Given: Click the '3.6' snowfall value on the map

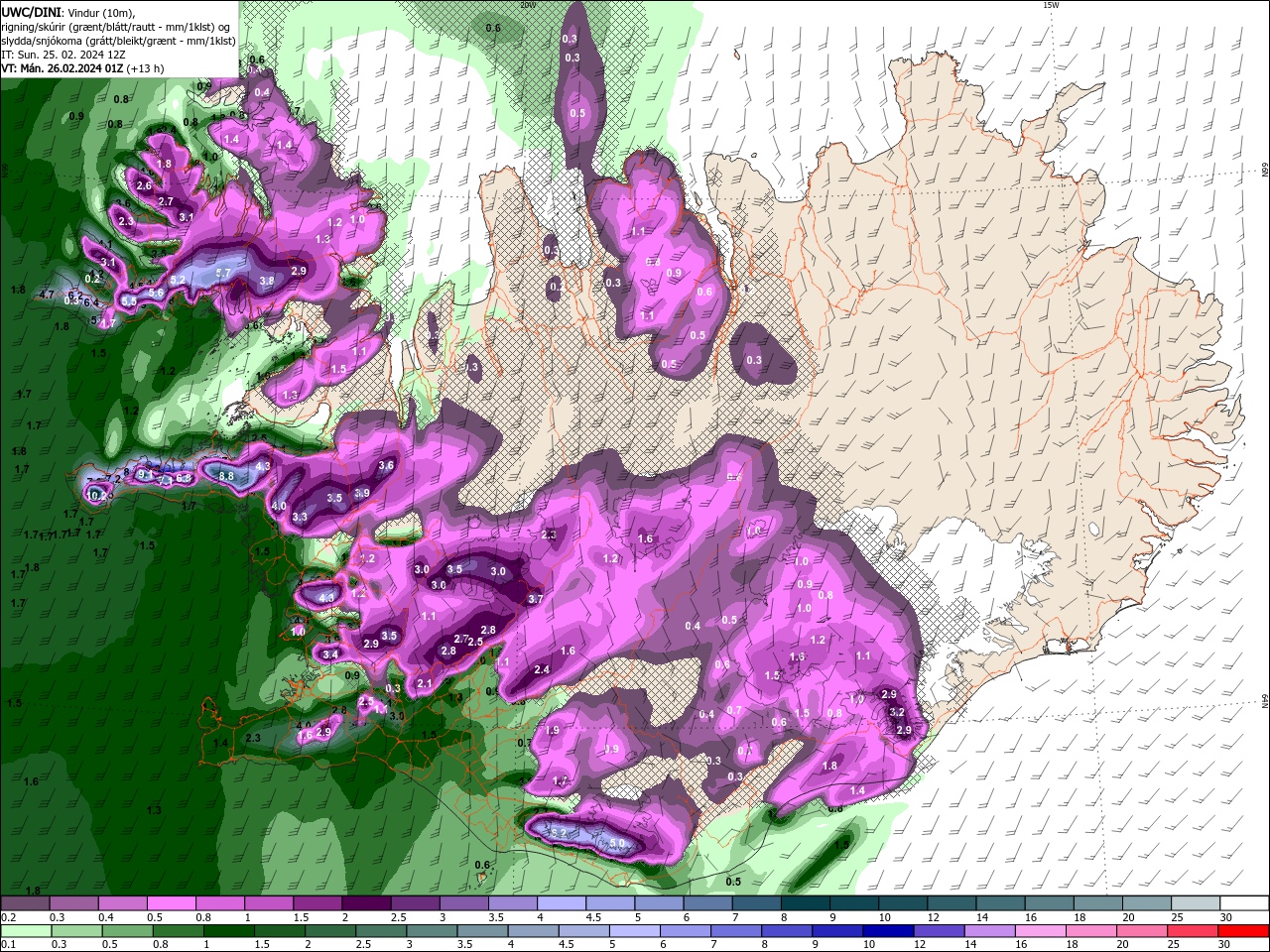Looking at the screenshot, I should click(x=386, y=465).
